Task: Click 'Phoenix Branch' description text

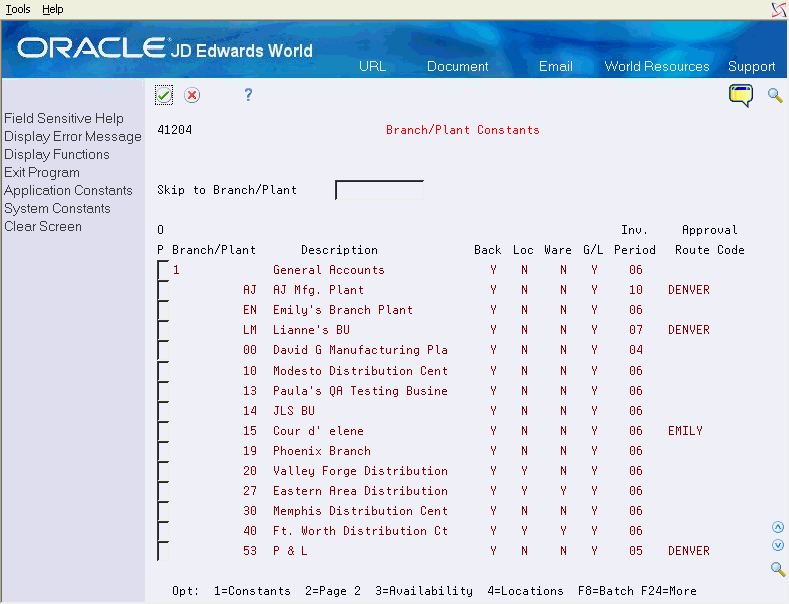Action: tap(322, 451)
